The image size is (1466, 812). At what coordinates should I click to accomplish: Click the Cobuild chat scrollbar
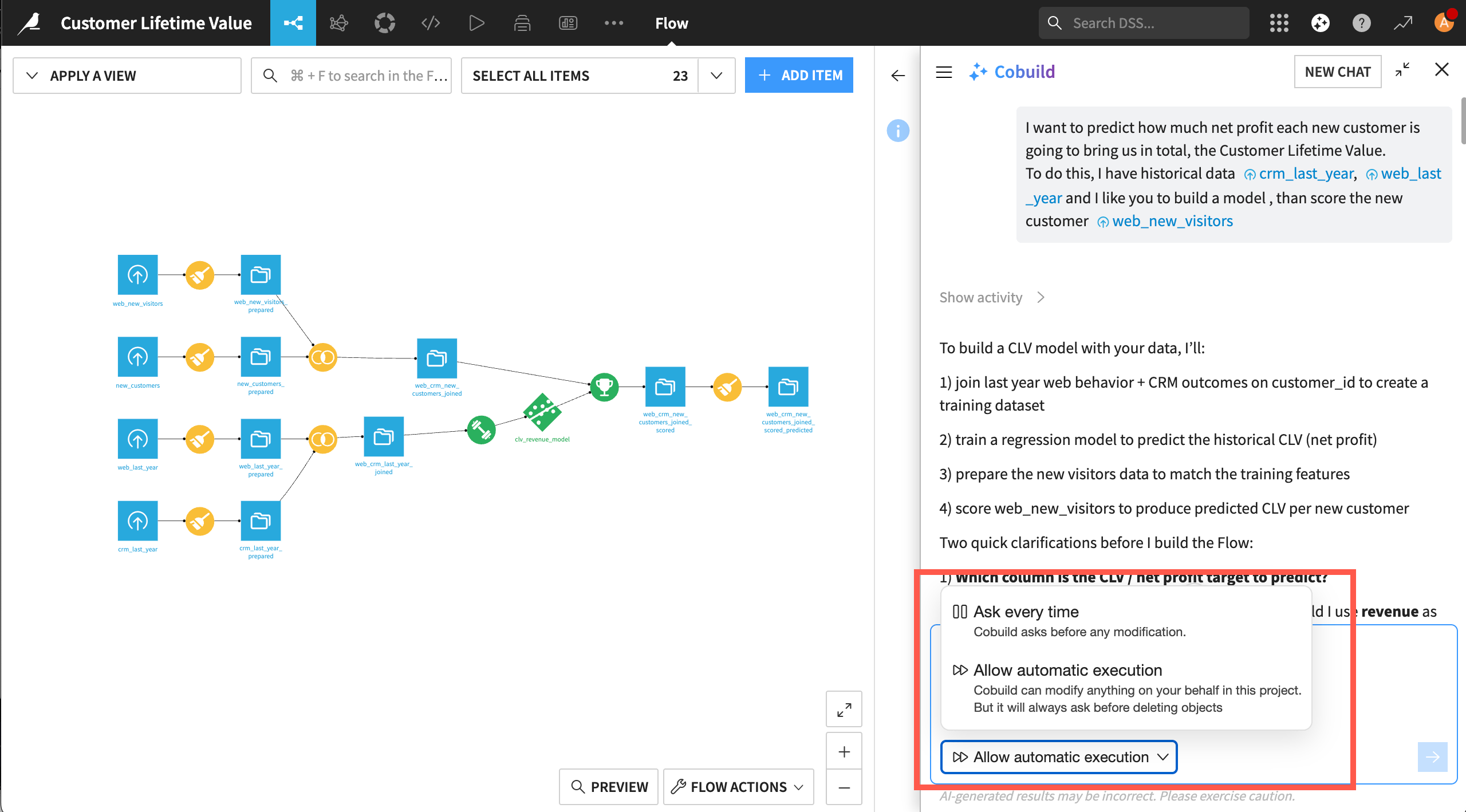pos(1463,121)
